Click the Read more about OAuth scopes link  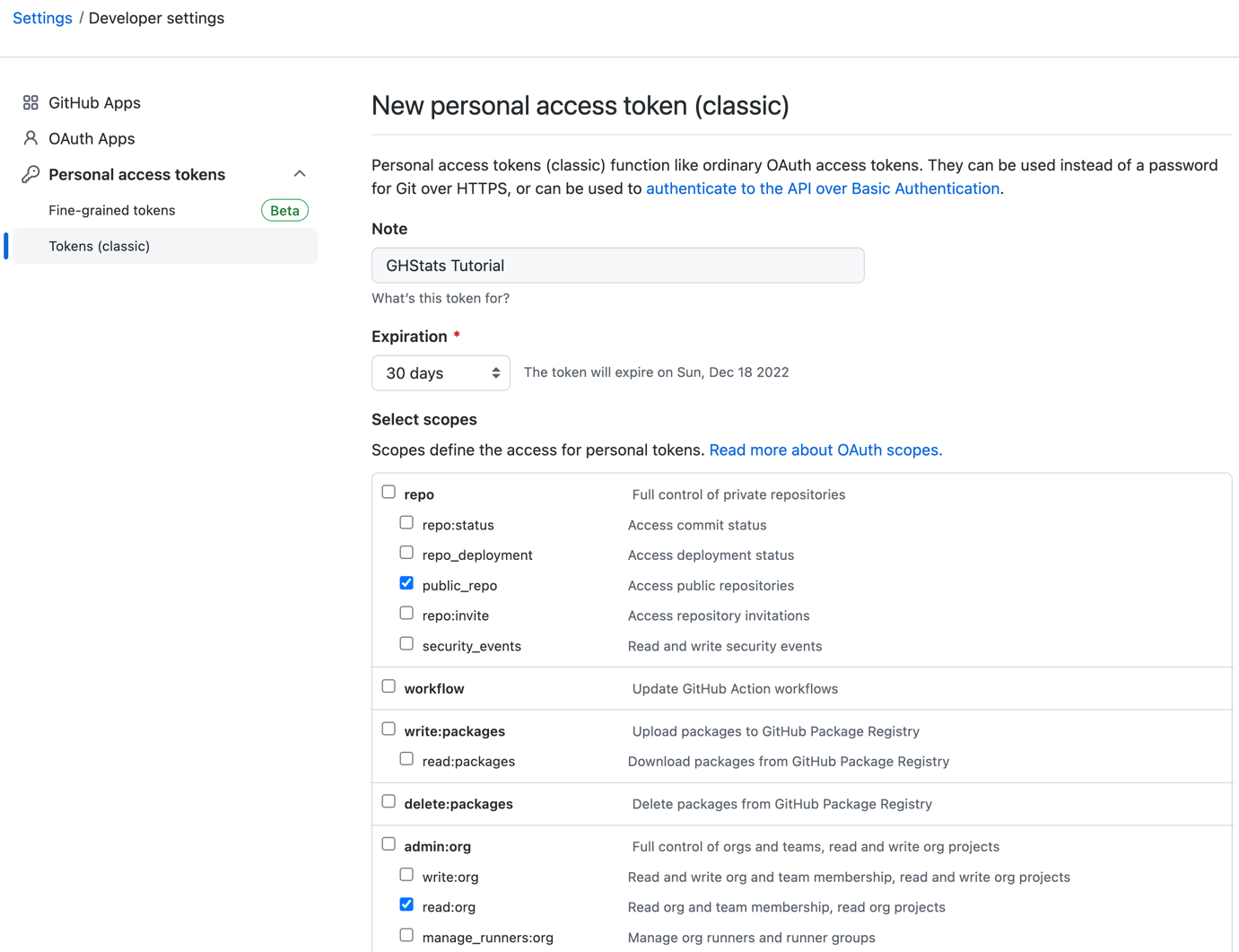pos(825,450)
